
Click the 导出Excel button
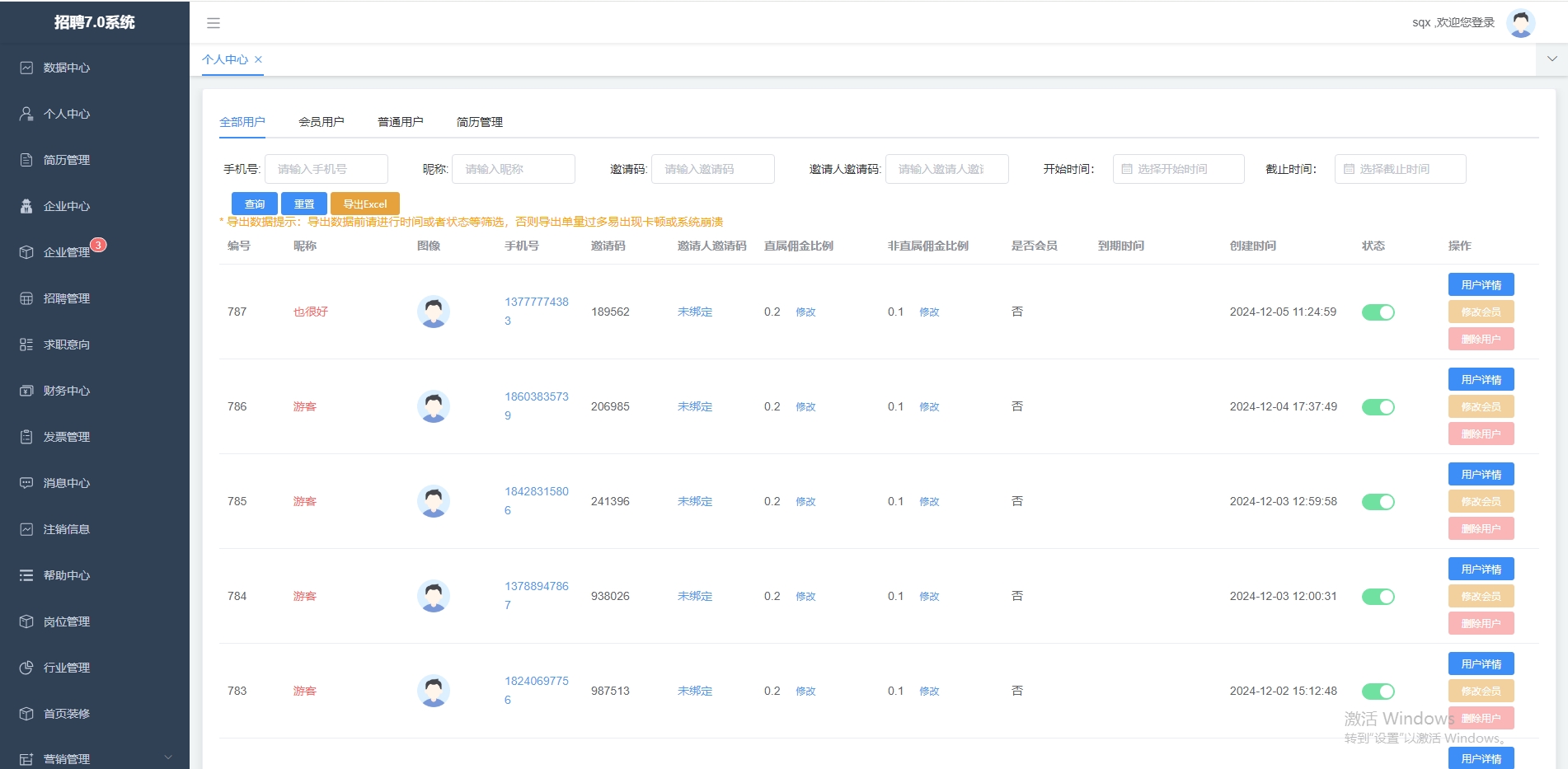point(364,204)
